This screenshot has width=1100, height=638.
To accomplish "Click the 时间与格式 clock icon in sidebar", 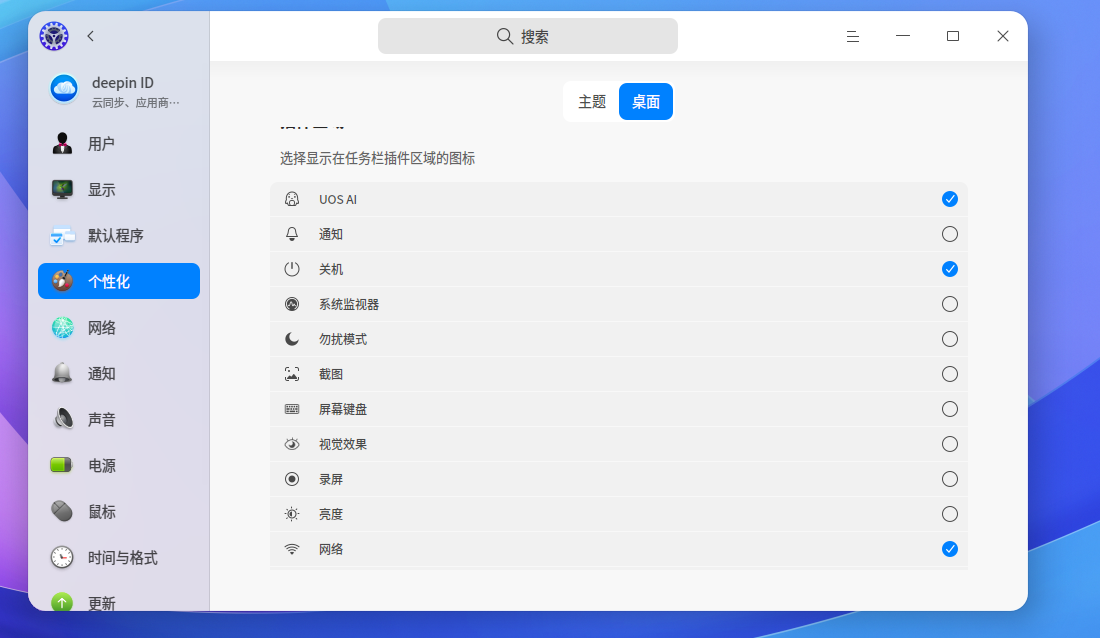I will [x=62, y=558].
